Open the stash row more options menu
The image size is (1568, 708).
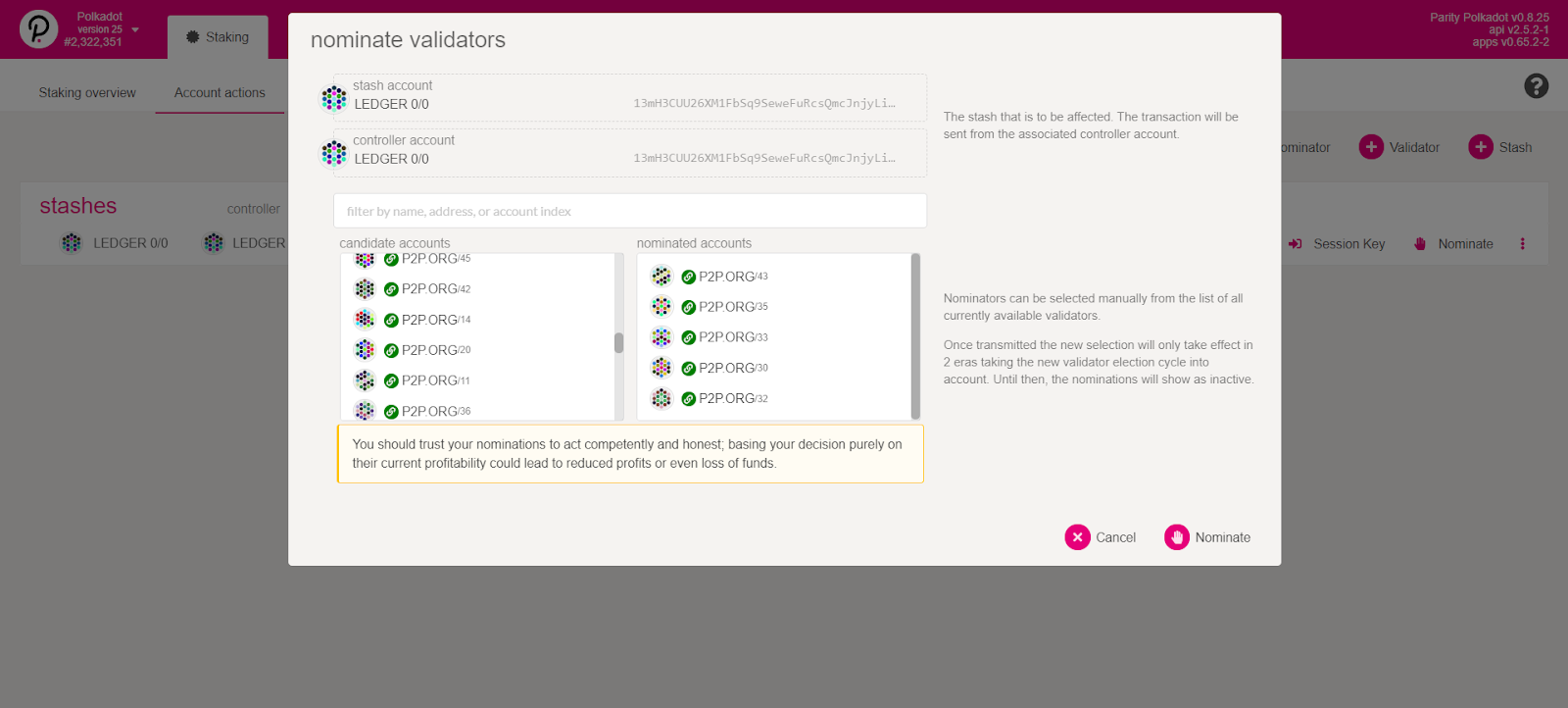click(1522, 244)
